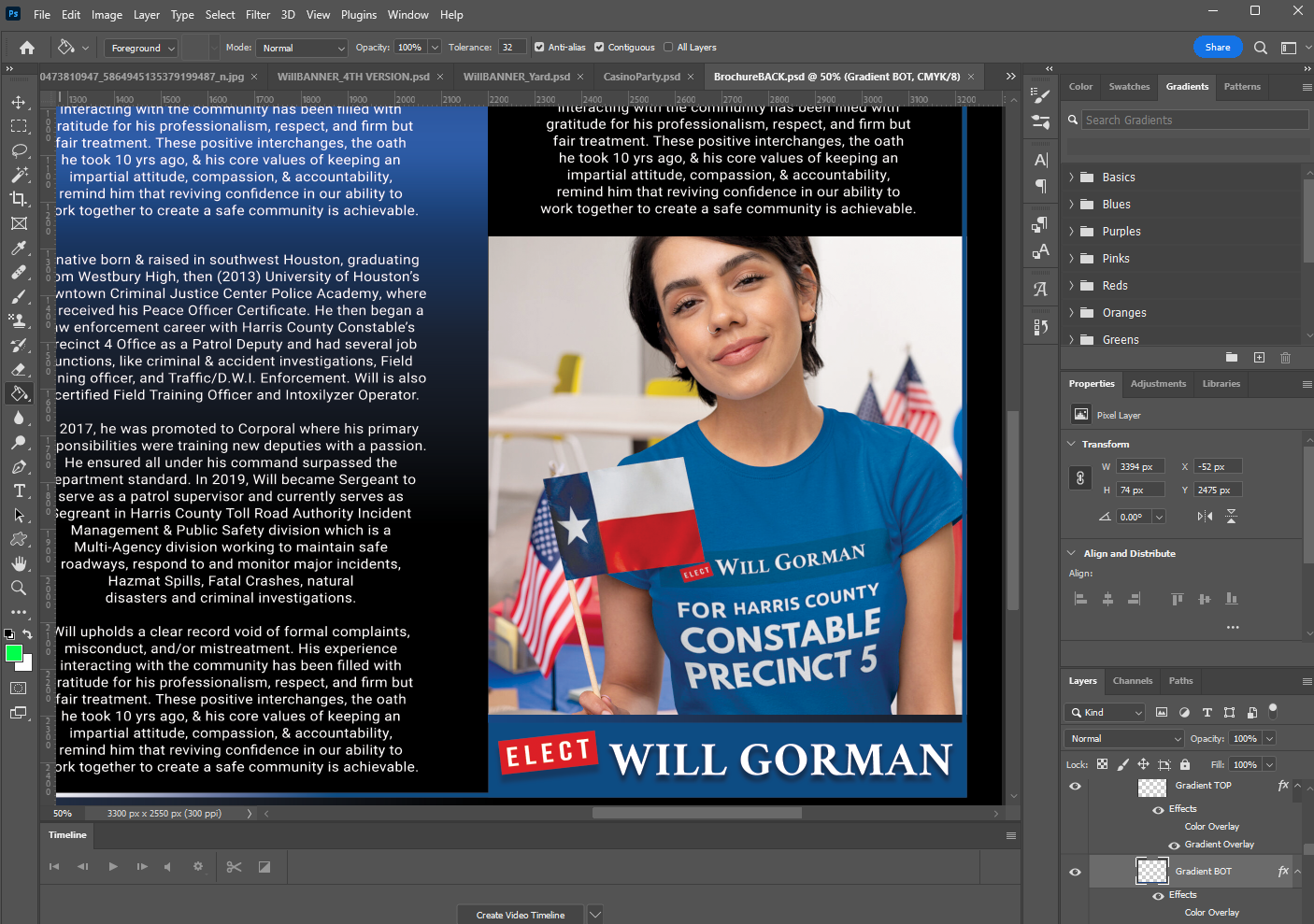Switch to the Channels tab
Viewport: 1314px width, 924px height.
pyautogui.click(x=1132, y=681)
